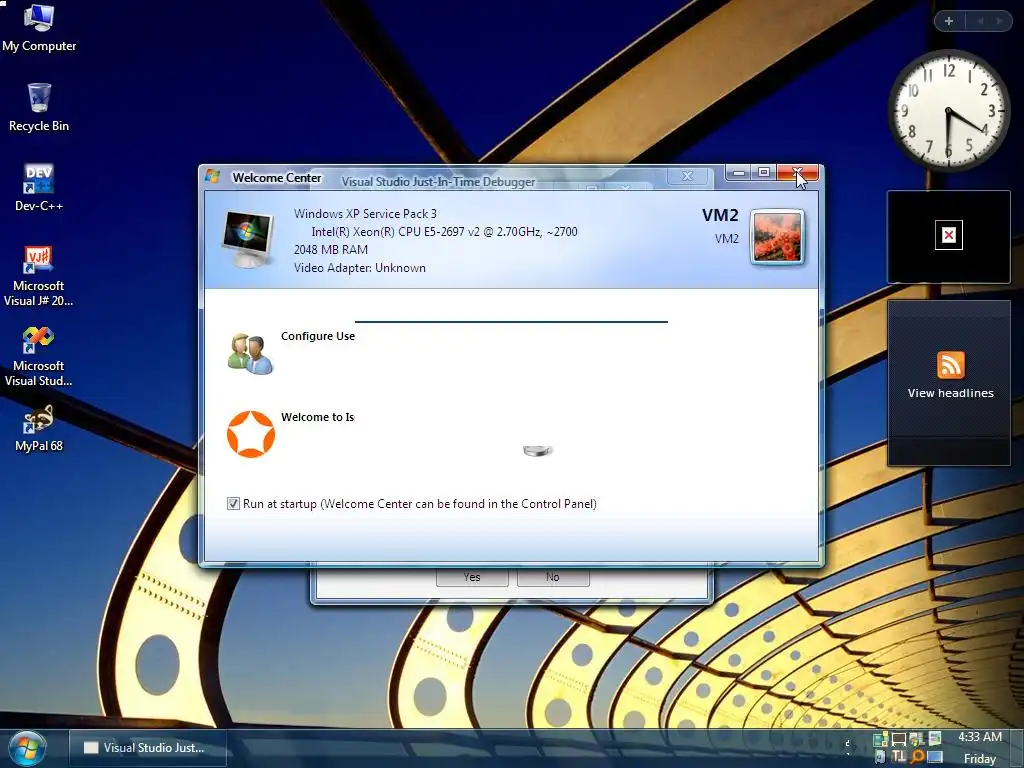
Task: Minimize the Welcome Center window
Action: click(x=739, y=172)
